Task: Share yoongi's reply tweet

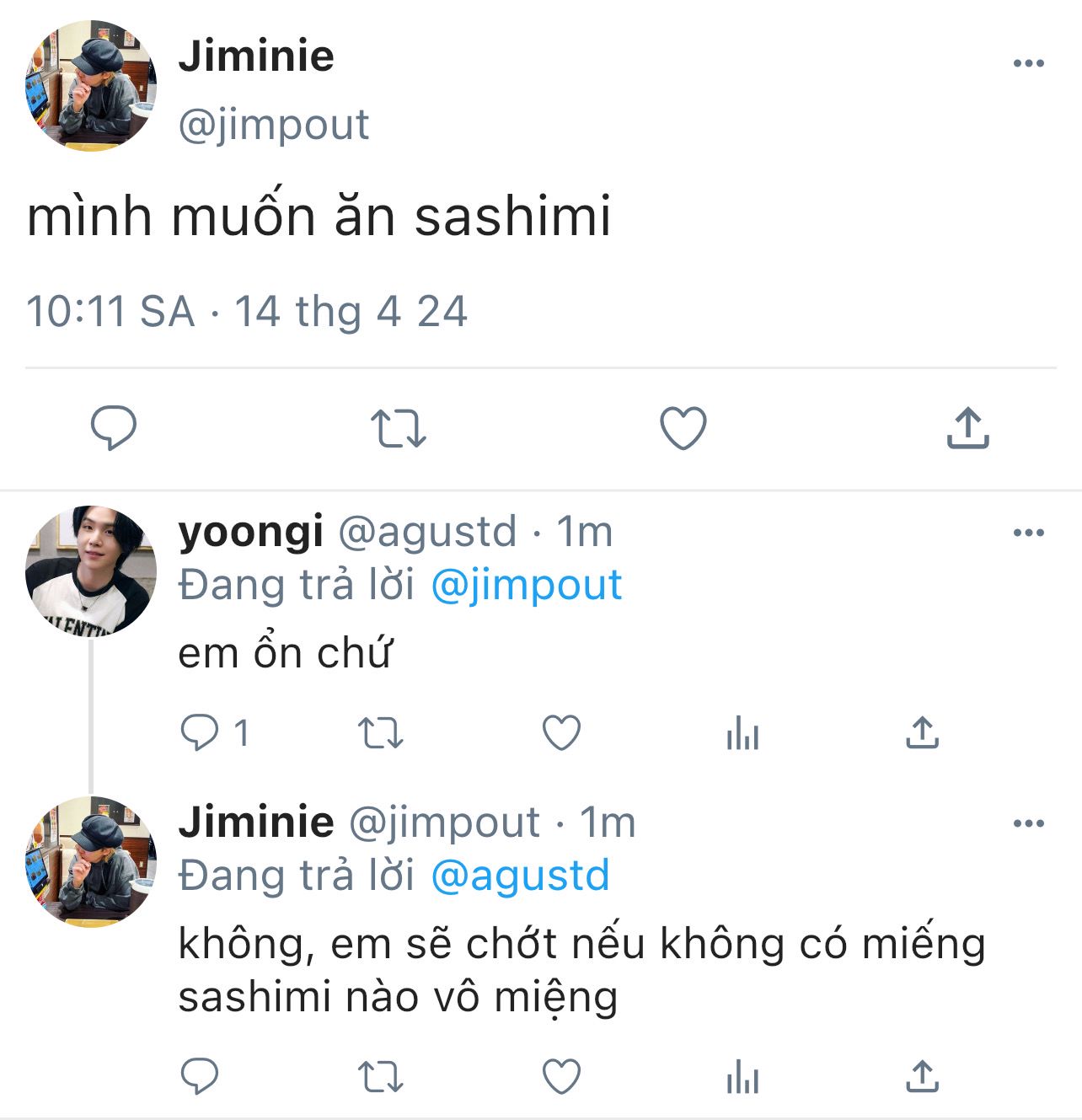Action: click(x=923, y=732)
